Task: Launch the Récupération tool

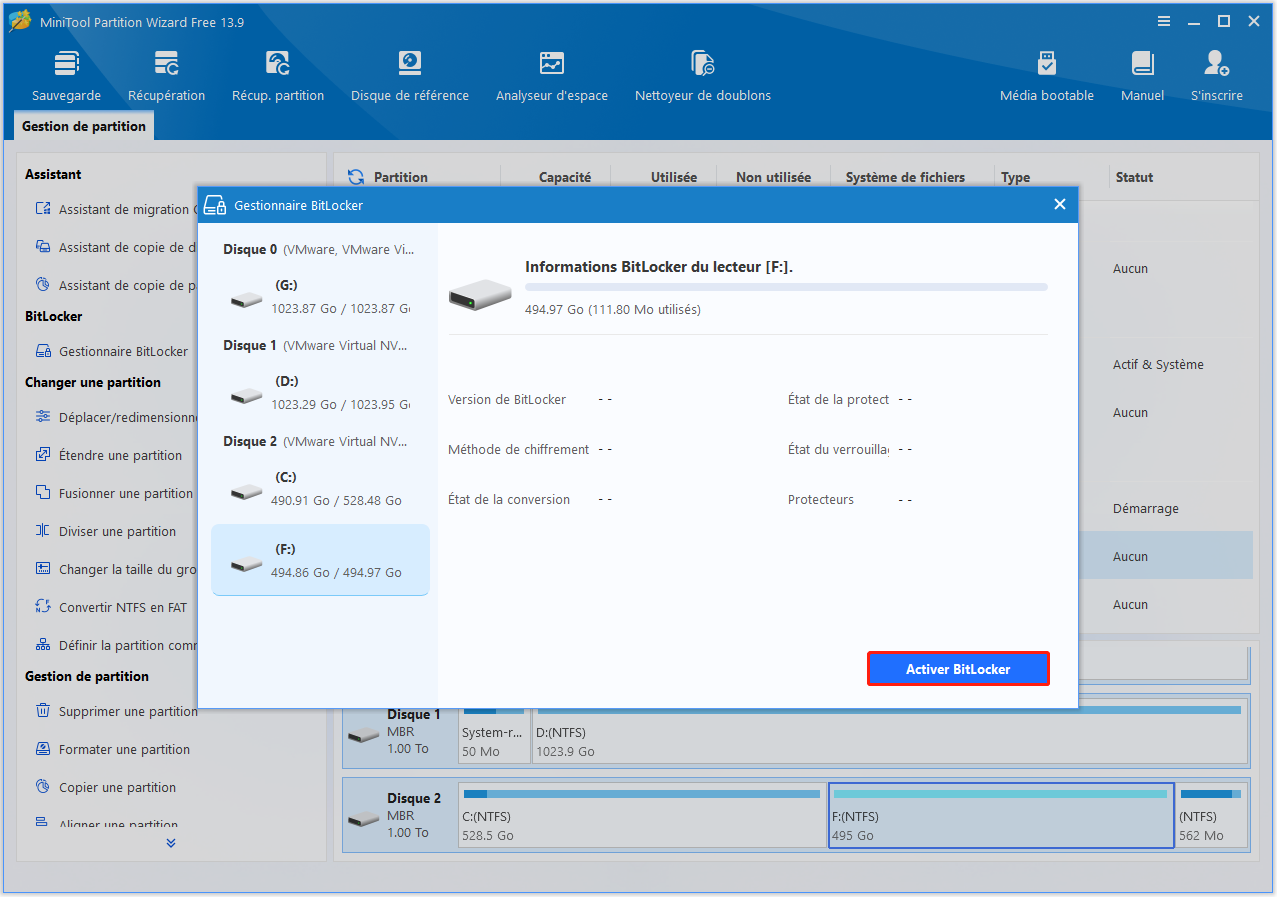Action: coord(166,76)
